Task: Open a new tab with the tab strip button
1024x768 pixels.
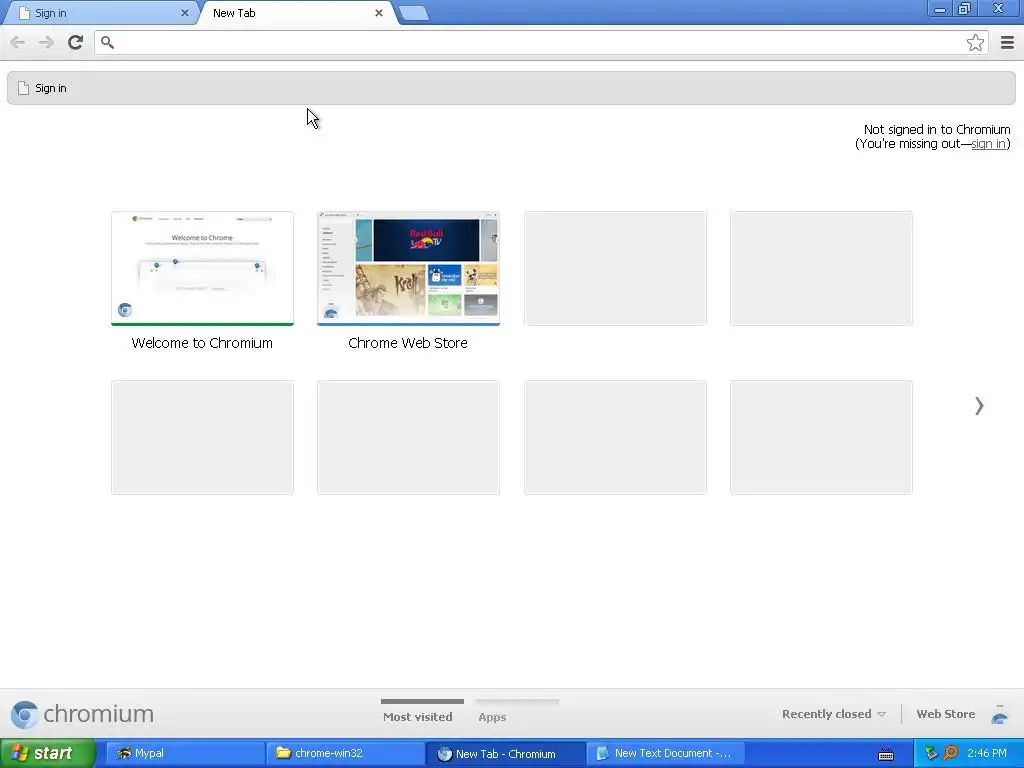Action: (x=413, y=13)
